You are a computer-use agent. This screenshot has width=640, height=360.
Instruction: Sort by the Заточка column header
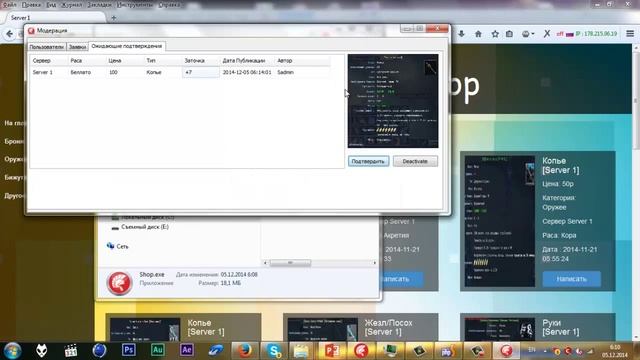coord(200,60)
